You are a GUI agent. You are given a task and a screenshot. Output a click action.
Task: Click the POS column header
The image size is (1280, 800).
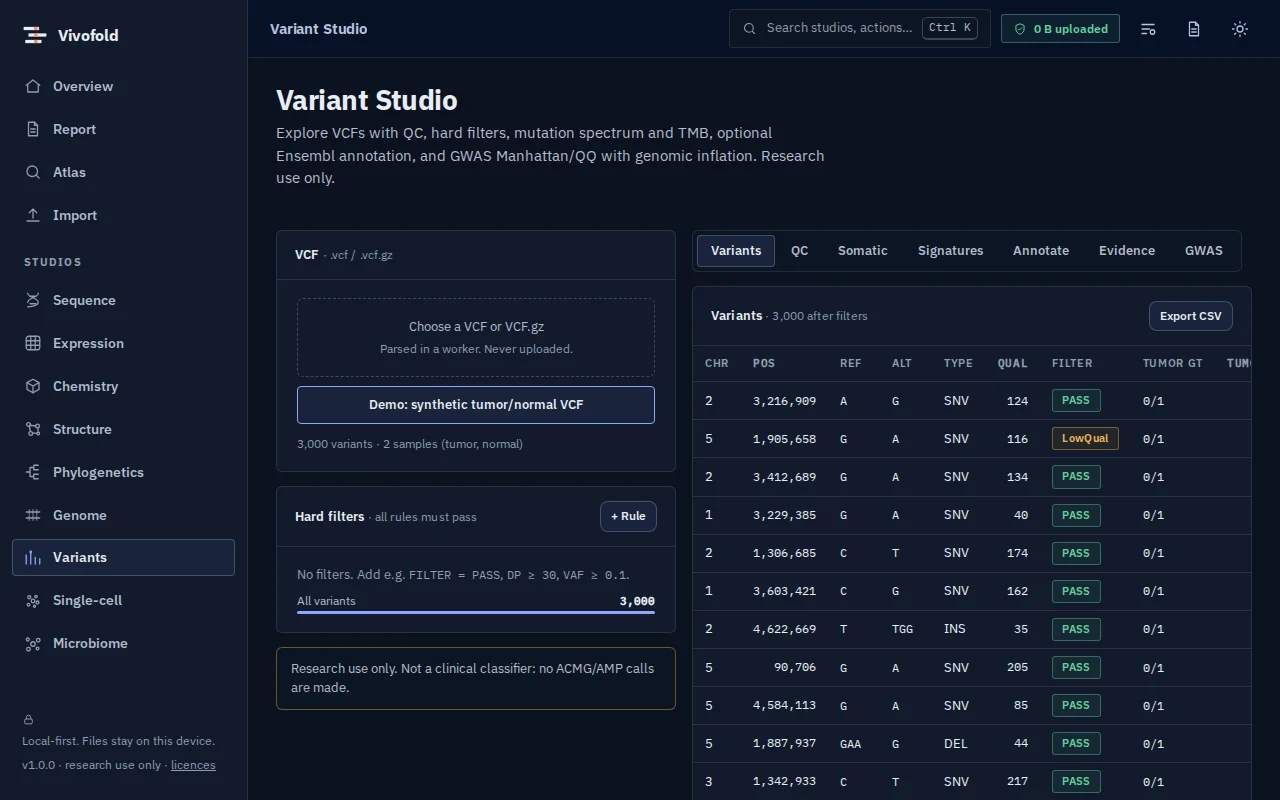(x=764, y=363)
